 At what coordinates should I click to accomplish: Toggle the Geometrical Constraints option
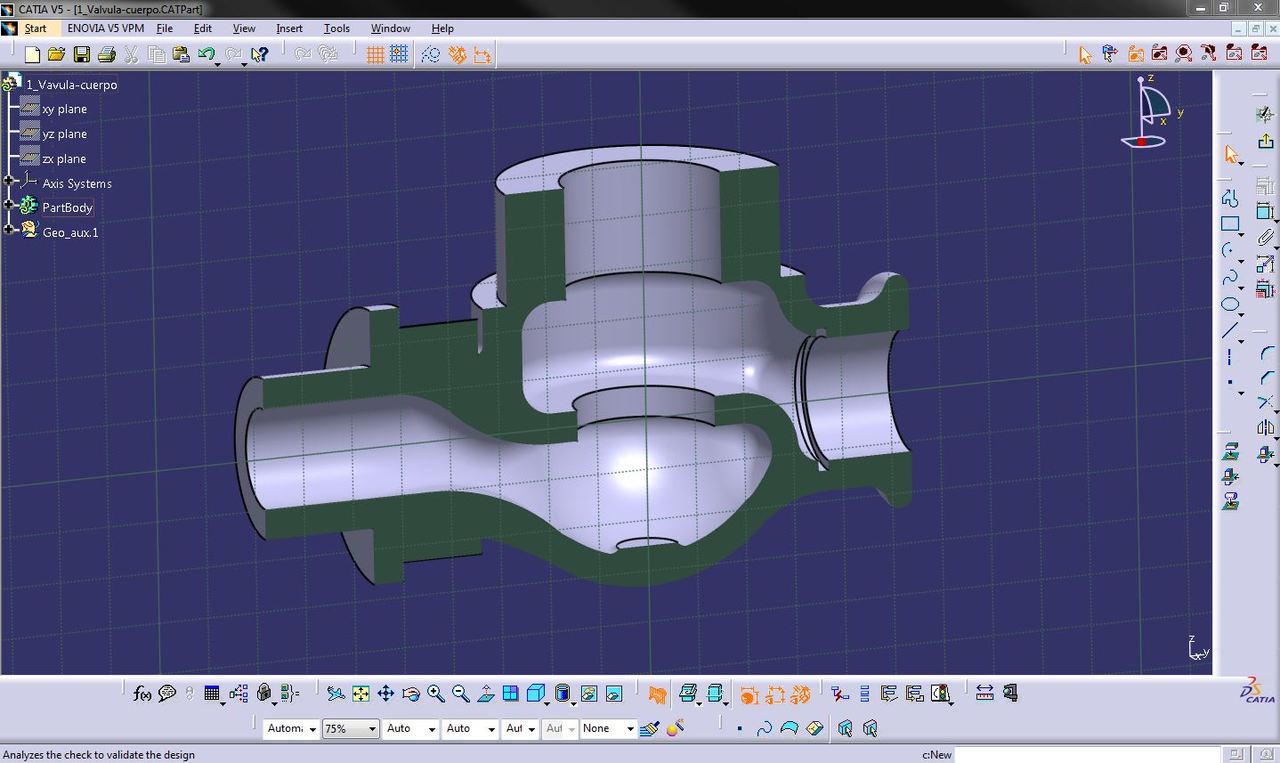(x=457, y=55)
